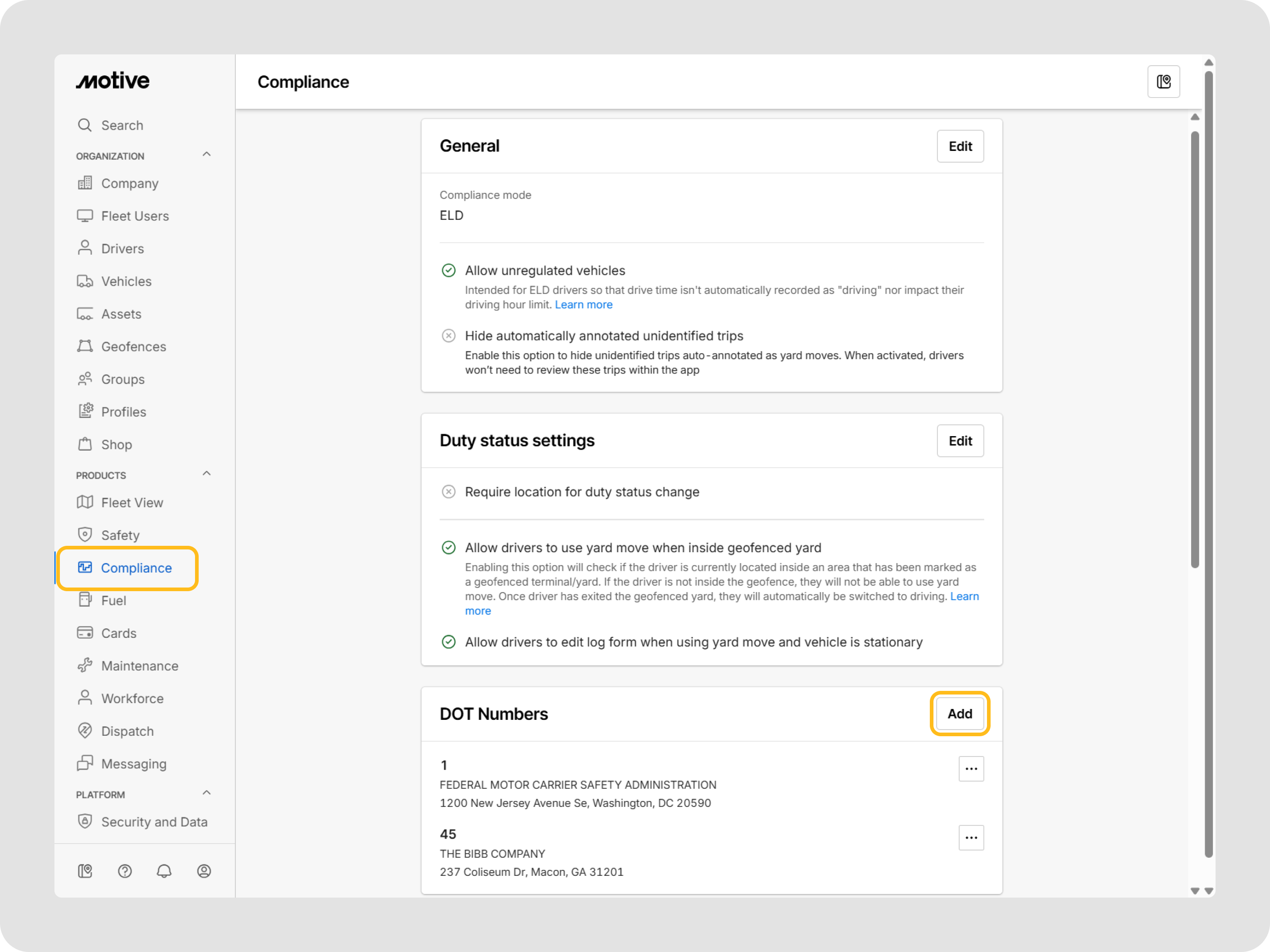Select Maintenance in the sidebar
Image resolution: width=1270 pixels, height=952 pixels.
tap(140, 665)
